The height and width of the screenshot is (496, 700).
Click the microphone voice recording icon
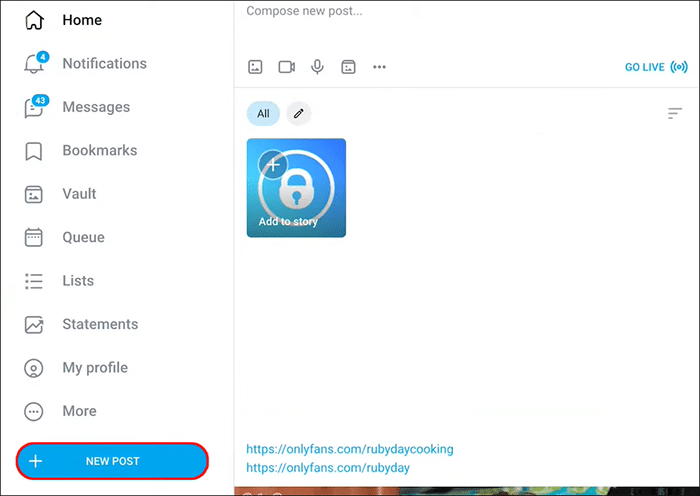point(317,67)
